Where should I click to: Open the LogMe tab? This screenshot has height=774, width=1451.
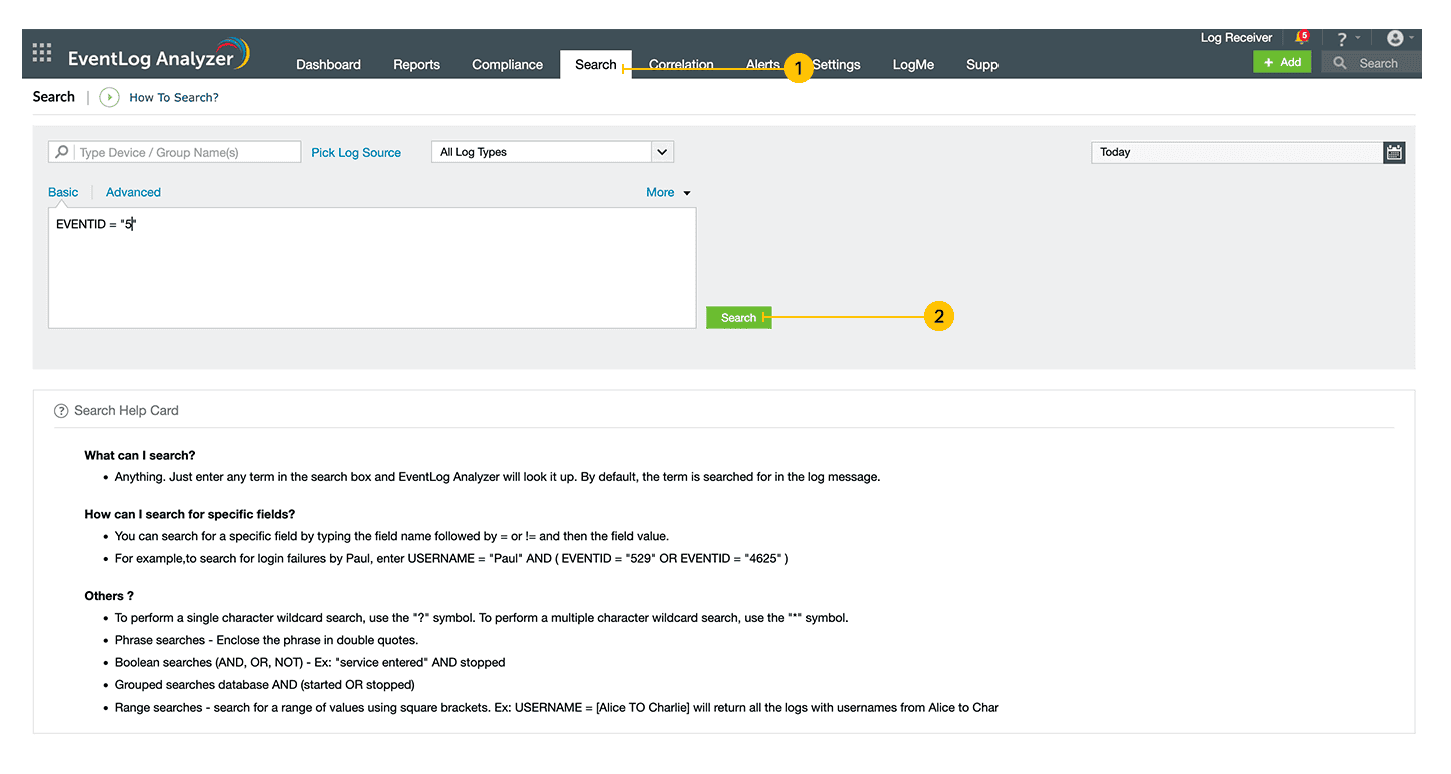913,64
